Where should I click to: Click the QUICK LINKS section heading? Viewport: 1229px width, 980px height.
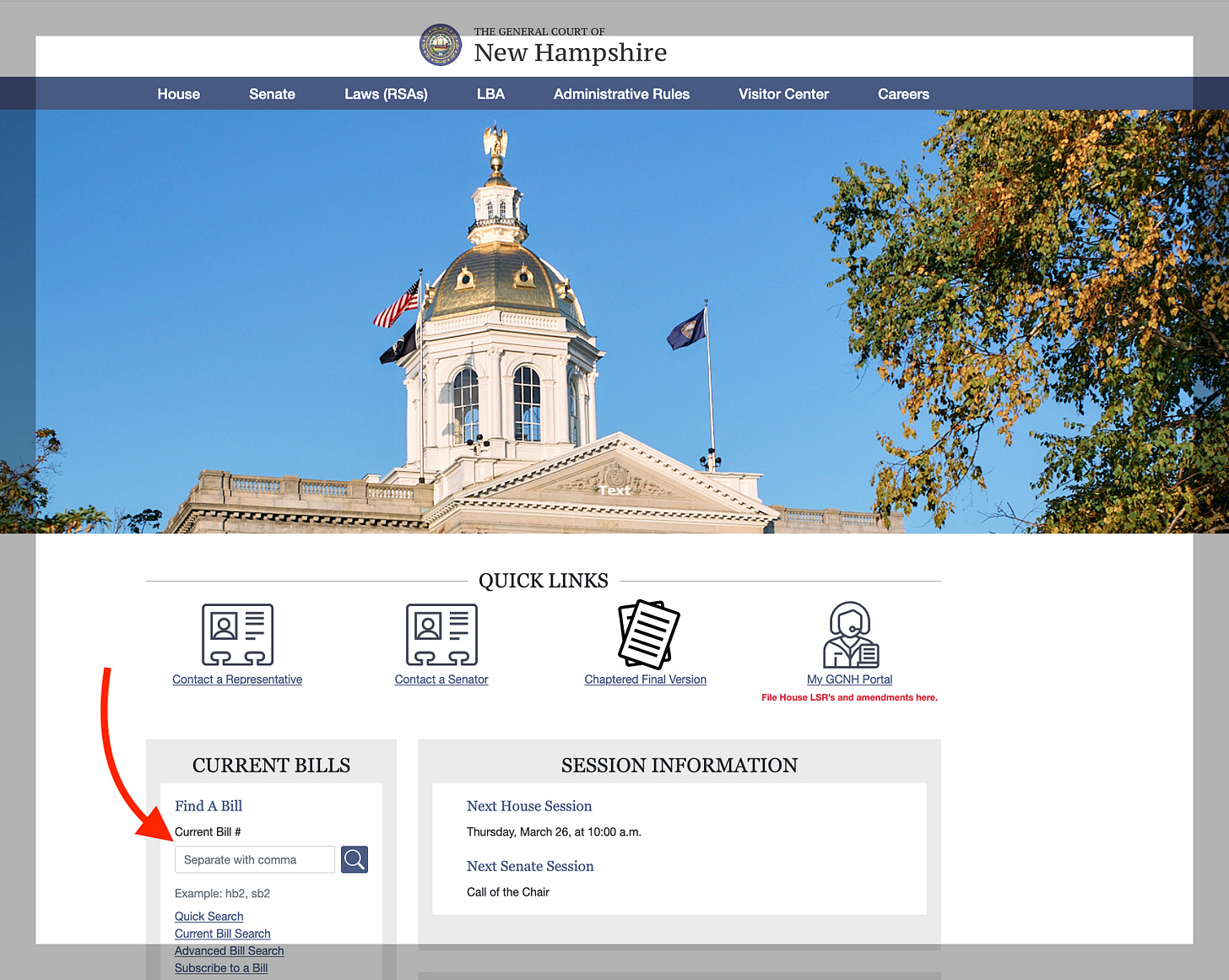544,581
